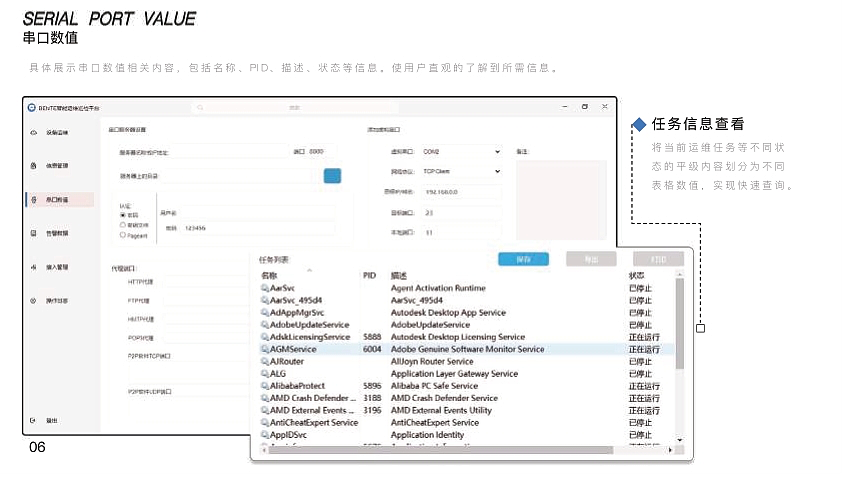Viewport: 842px width, 477px height.
Task: Click the app logo in the title bar
Action: click(32, 107)
